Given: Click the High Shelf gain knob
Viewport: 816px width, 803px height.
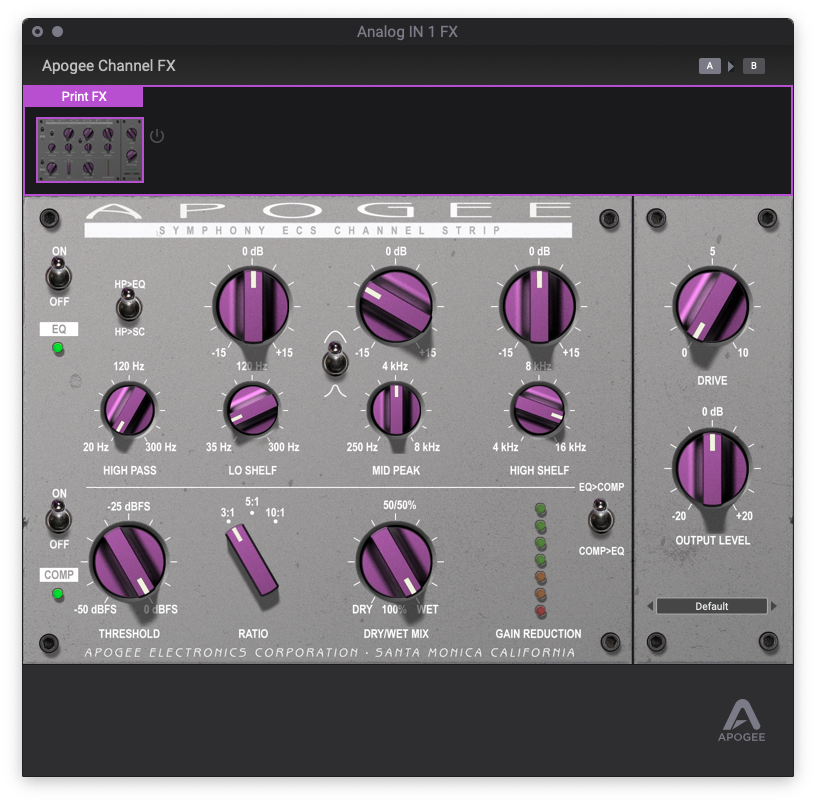Looking at the screenshot, I should coord(539,306).
